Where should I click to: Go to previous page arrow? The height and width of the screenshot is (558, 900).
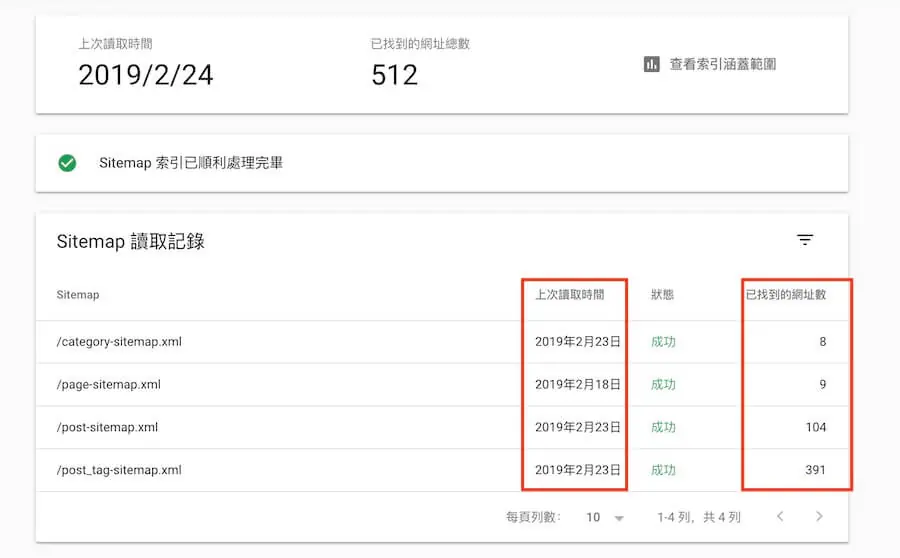pyautogui.click(x=780, y=516)
